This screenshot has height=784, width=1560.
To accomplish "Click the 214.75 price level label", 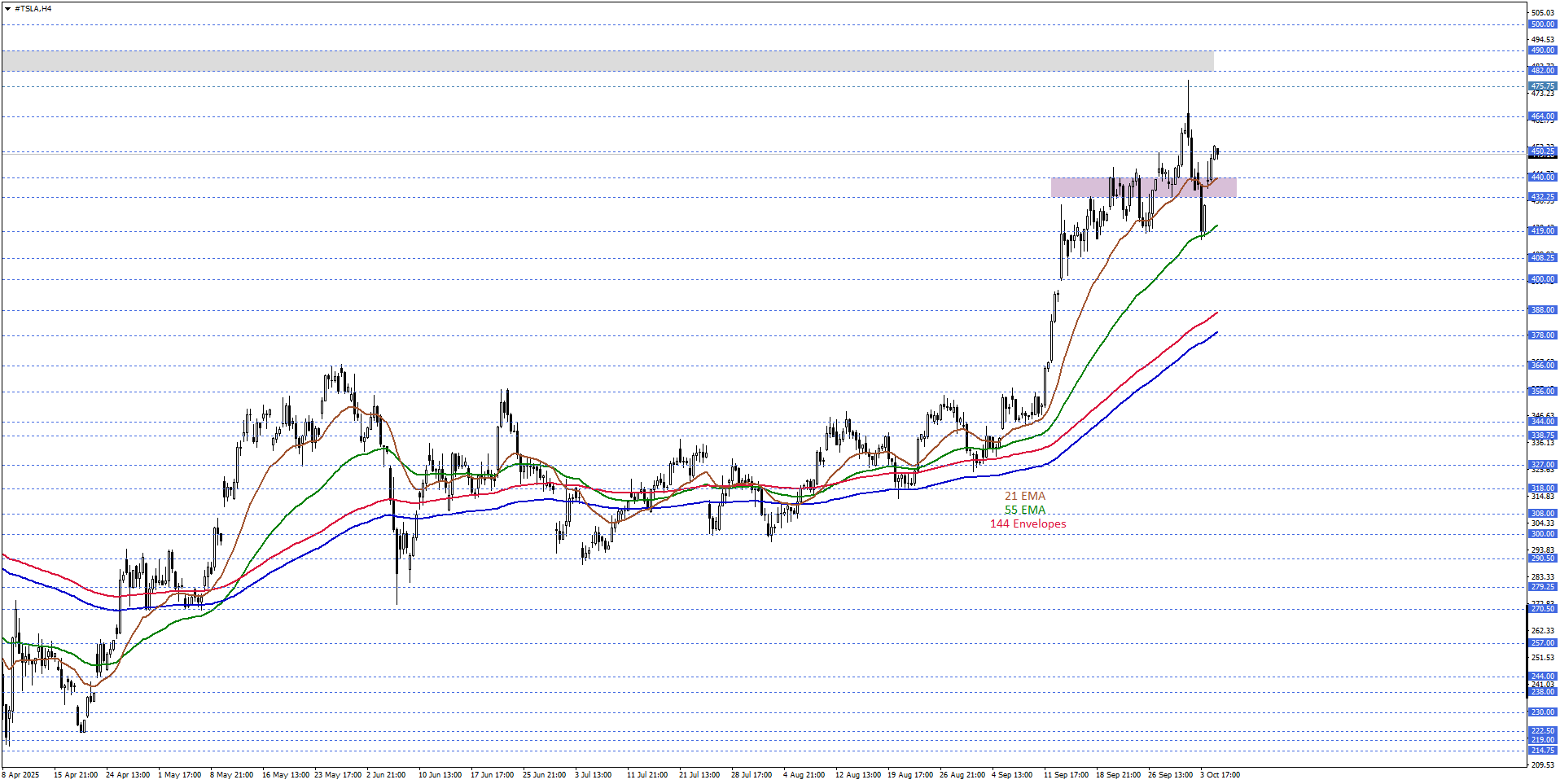I will pyautogui.click(x=1542, y=751).
